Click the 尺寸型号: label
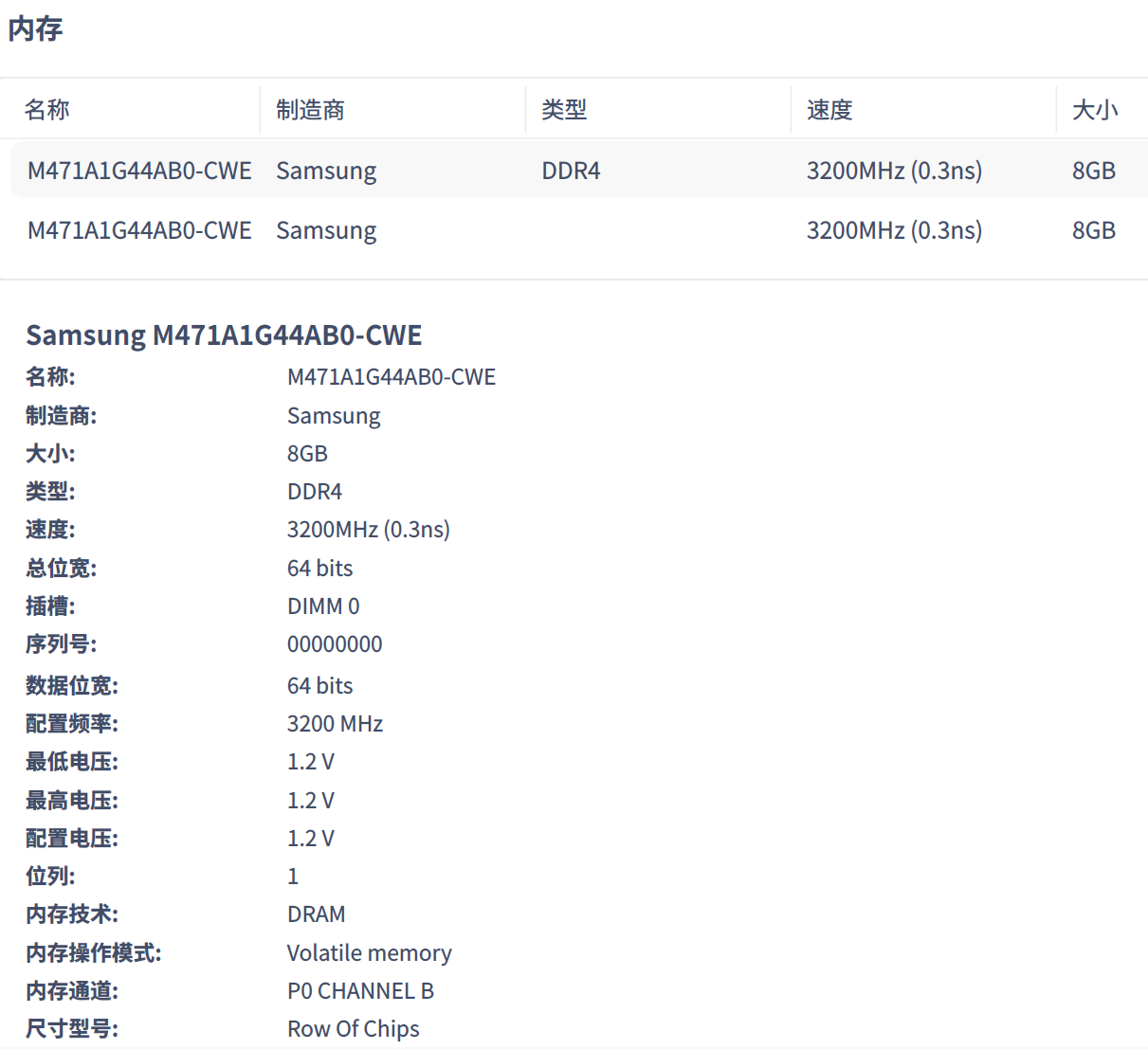 point(72,1029)
